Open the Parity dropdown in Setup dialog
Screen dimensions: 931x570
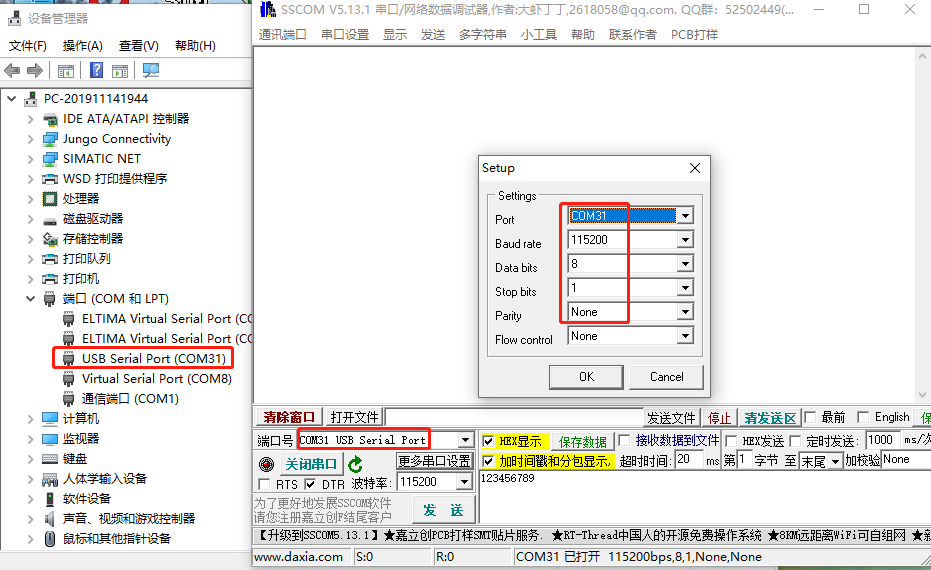pos(685,312)
